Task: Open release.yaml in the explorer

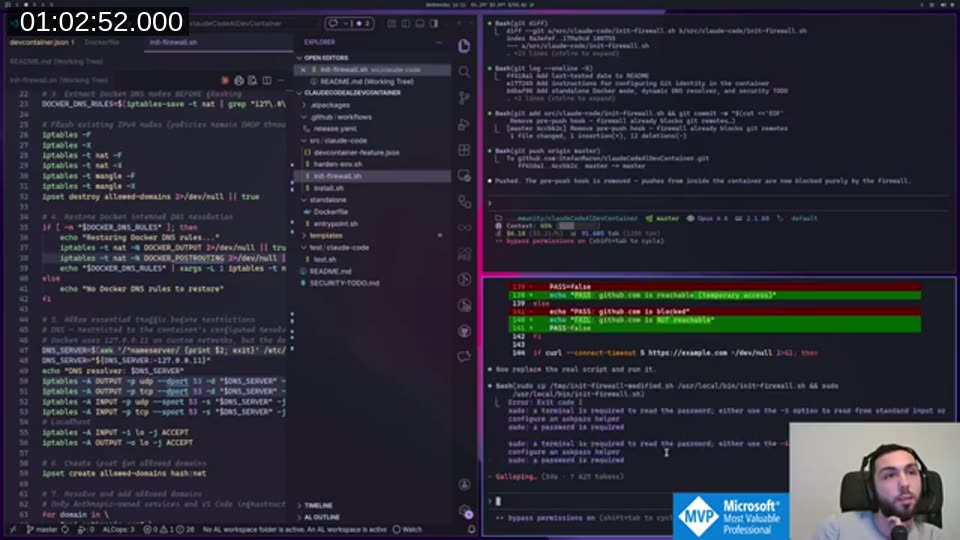Action: pyautogui.click(x=334, y=129)
